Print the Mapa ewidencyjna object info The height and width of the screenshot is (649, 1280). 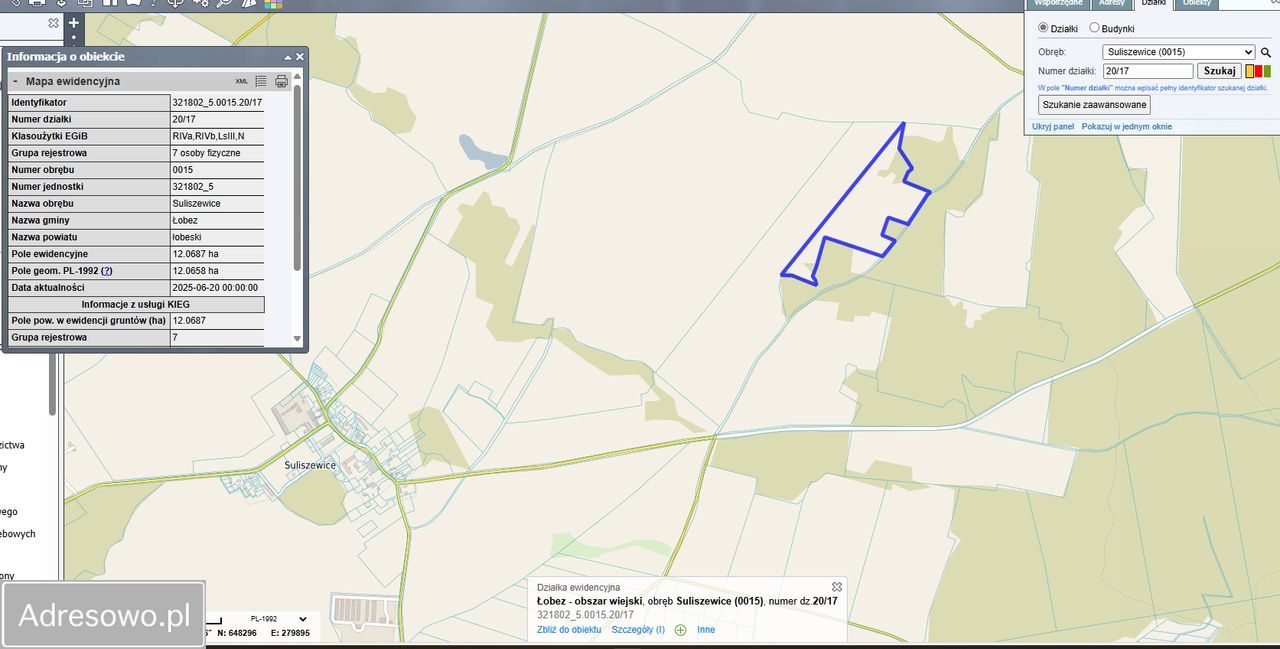click(282, 81)
